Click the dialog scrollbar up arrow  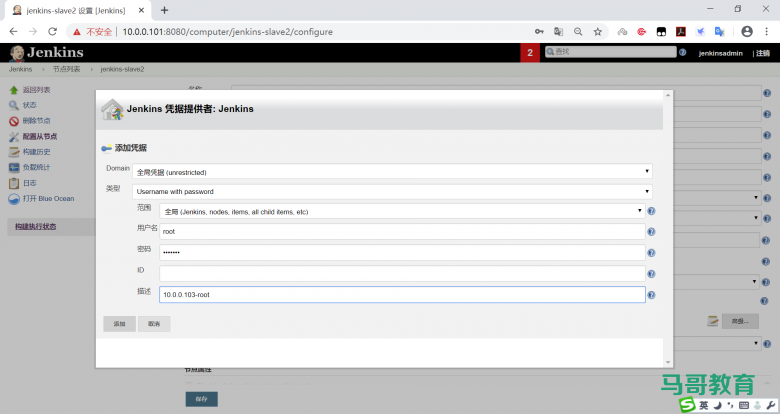pos(668,95)
